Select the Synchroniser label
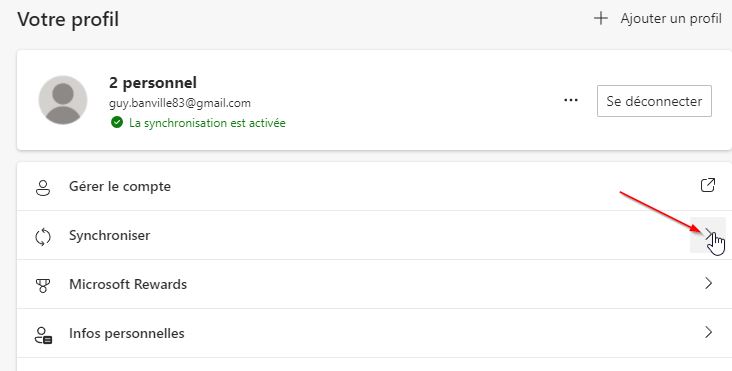This screenshot has height=371, width=732. (110, 235)
